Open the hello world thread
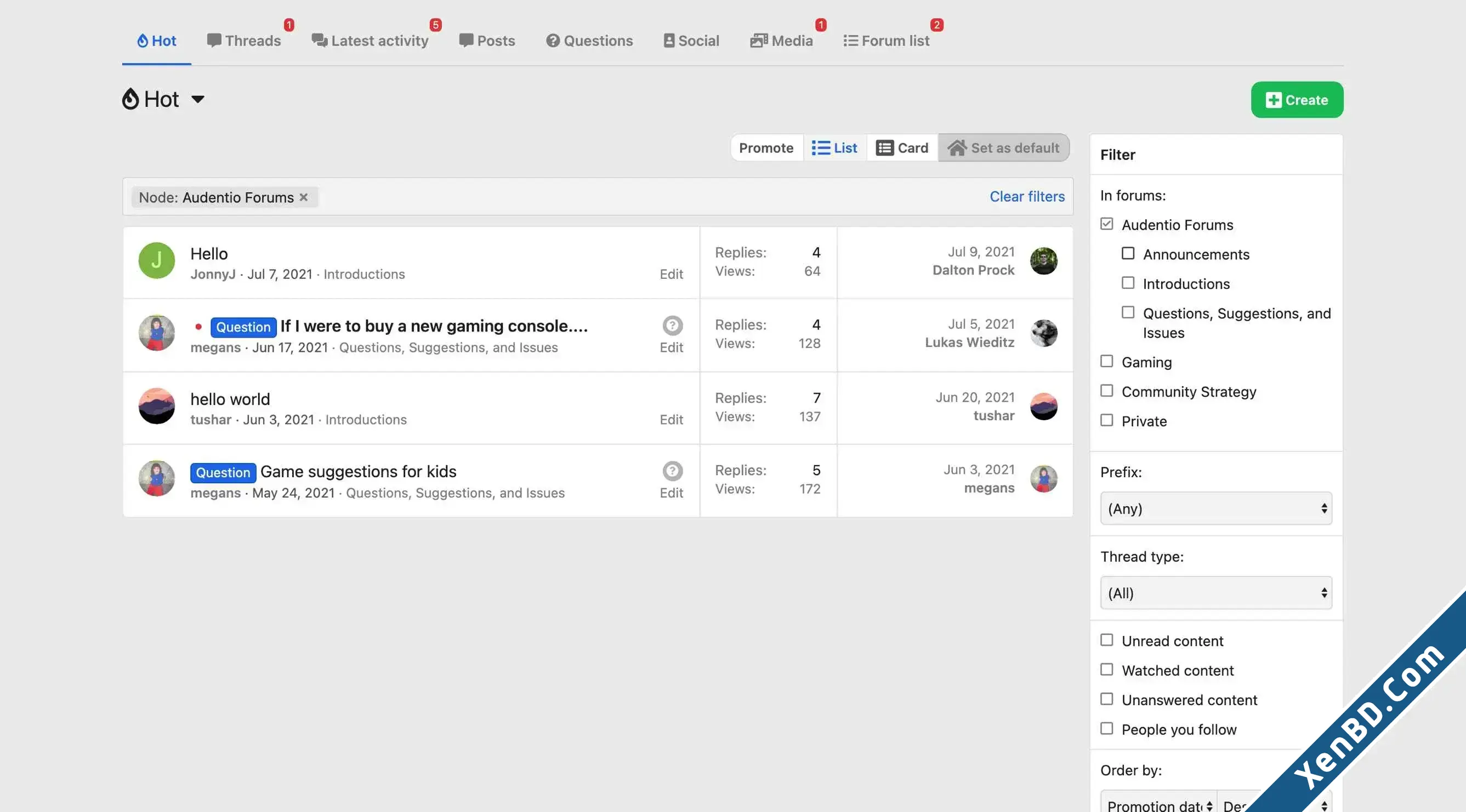Image resolution: width=1466 pixels, height=812 pixels. click(230, 399)
